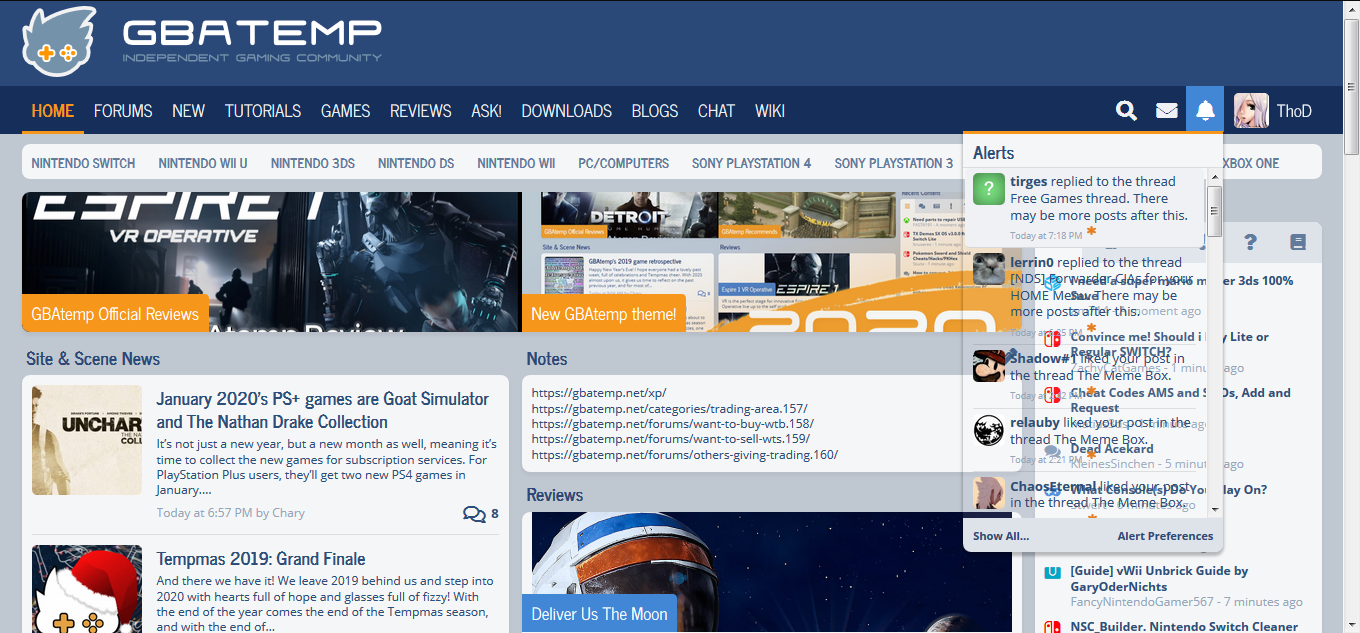Select NINTENDO SWITCH platform link
Image resolution: width=1360 pixels, height=633 pixels.
pyautogui.click(x=83, y=163)
